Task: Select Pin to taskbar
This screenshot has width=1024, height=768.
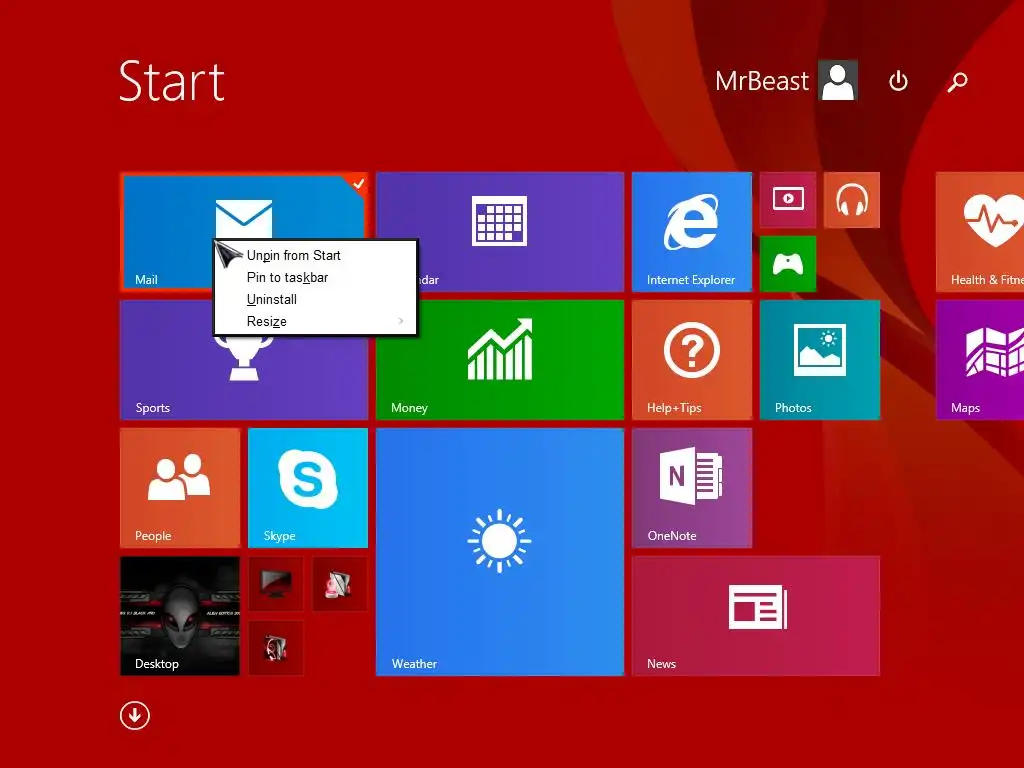Action: coord(315,278)
